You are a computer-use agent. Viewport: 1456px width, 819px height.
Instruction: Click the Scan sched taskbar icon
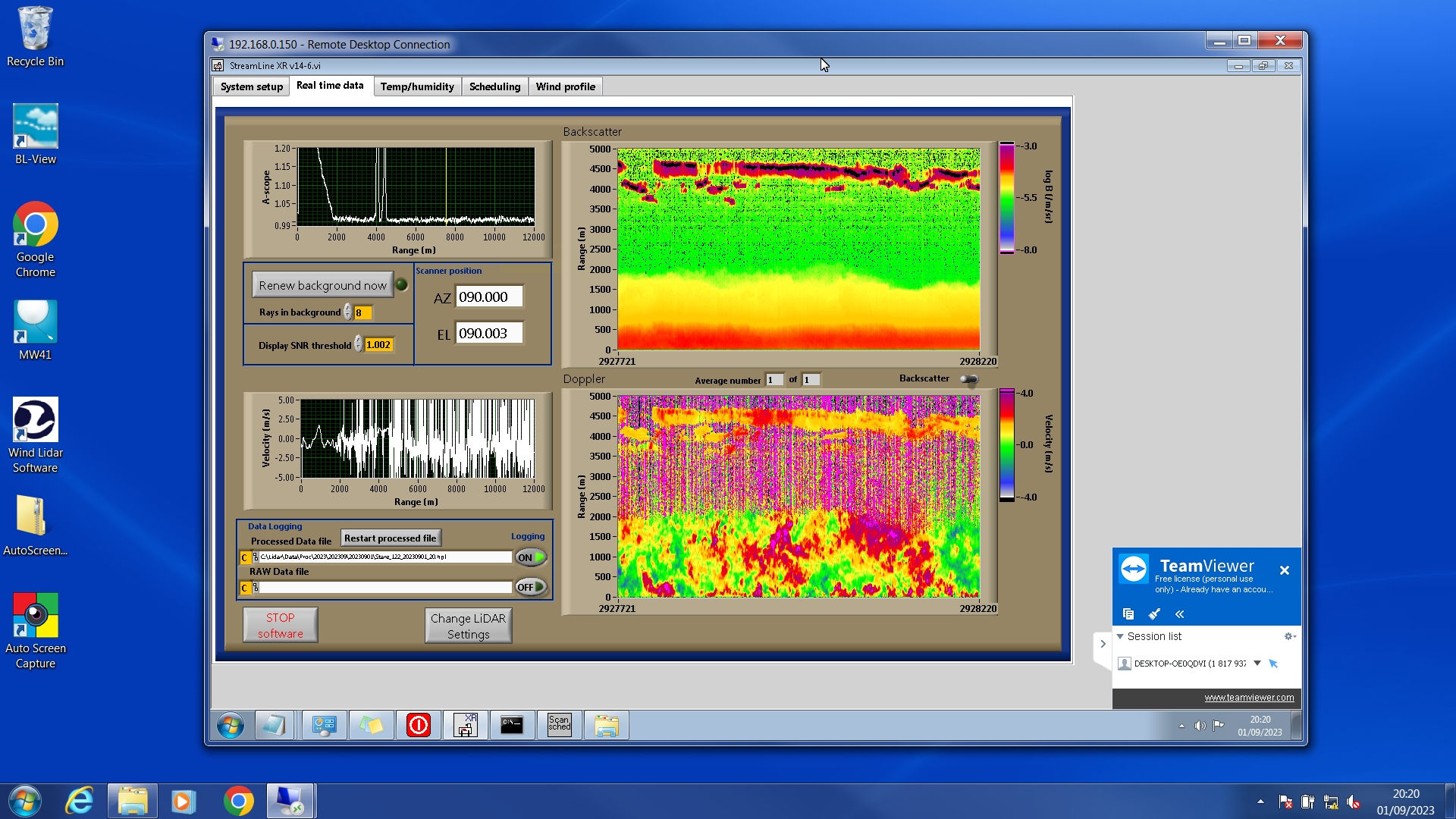click(x=559, y=725)
